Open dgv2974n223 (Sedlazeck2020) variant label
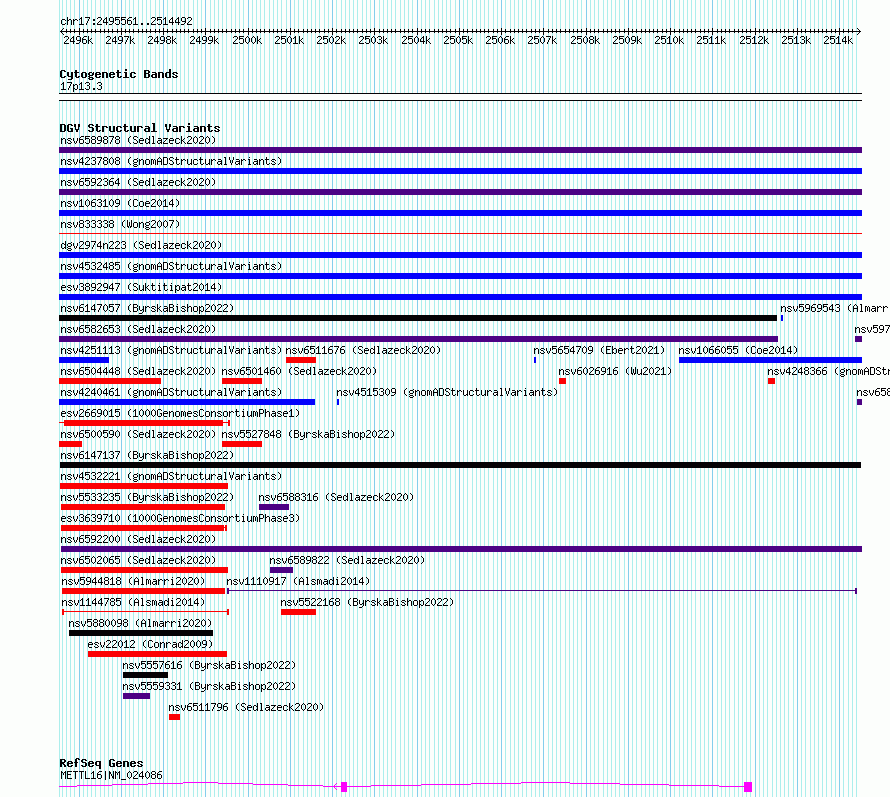The width and height of the screenshot is (890, 797). point(141,245)
